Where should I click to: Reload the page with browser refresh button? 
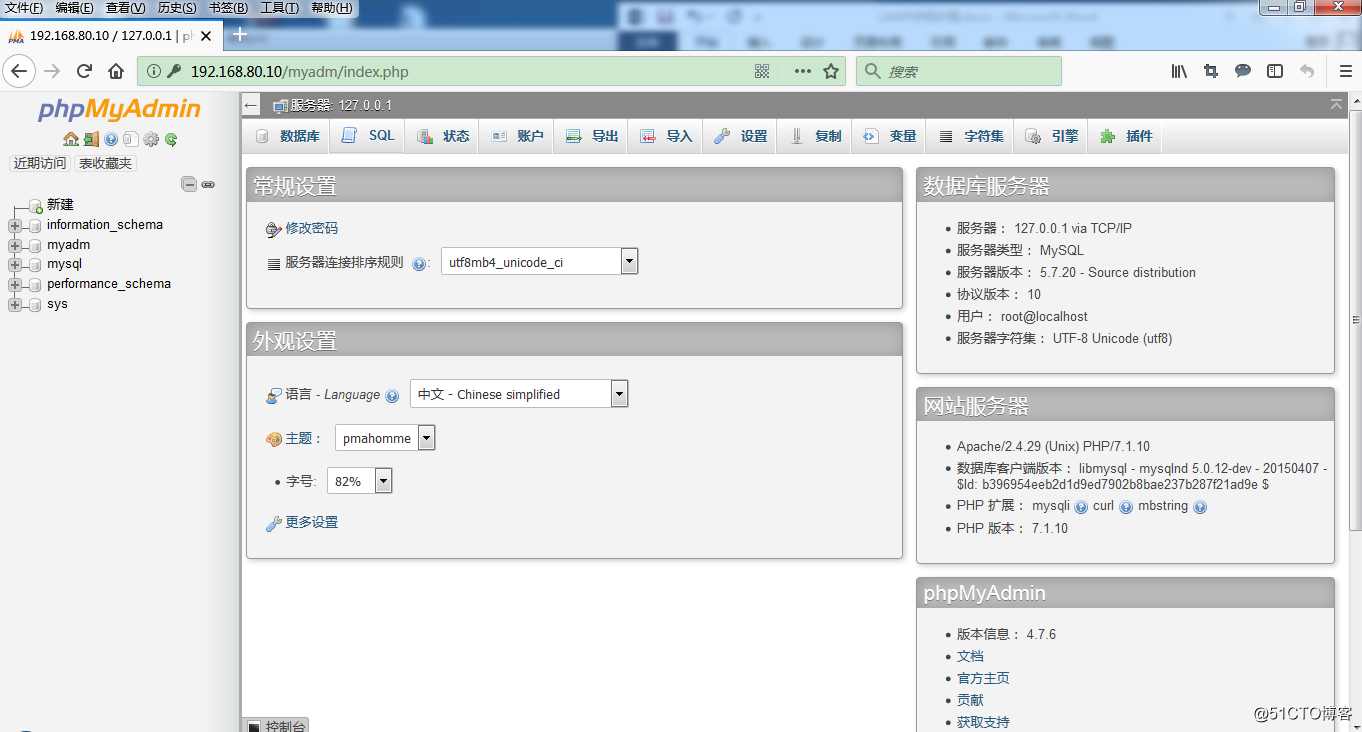pyautogui.click(x=84, y=71)
